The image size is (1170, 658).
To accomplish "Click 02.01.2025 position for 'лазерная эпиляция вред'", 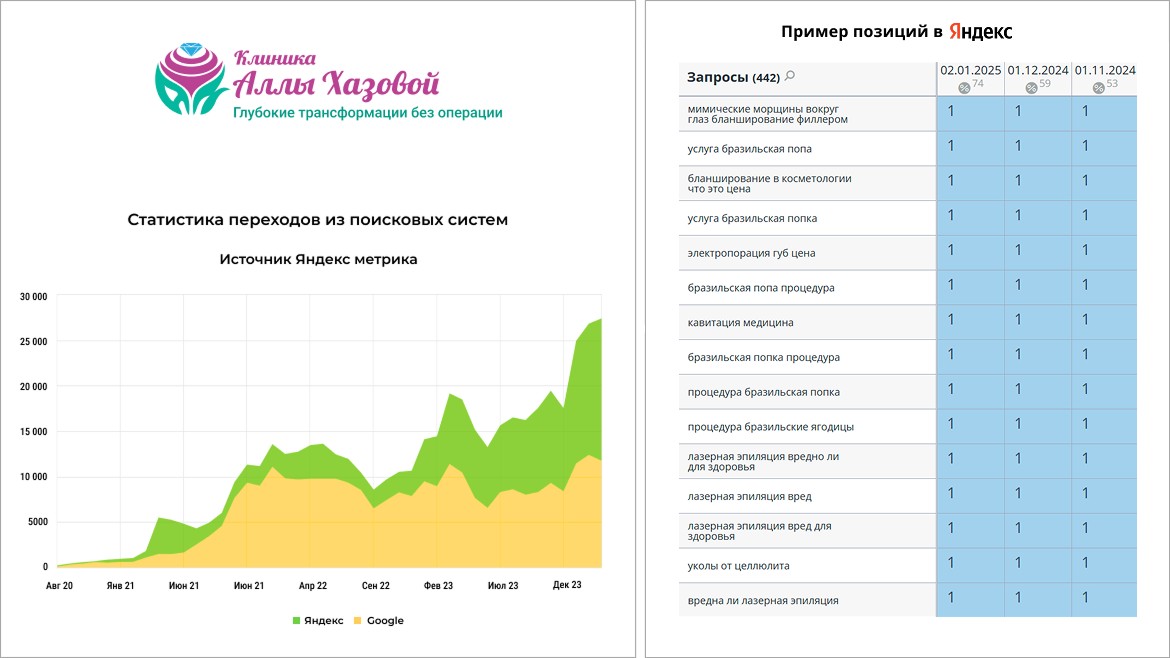I will pos(970,496).
